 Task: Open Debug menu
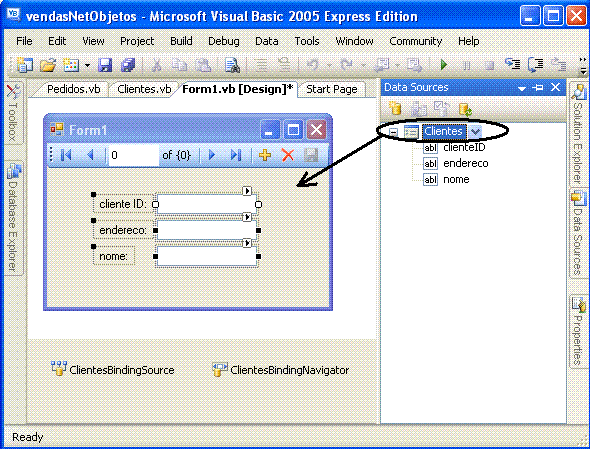tap(224, 41)
